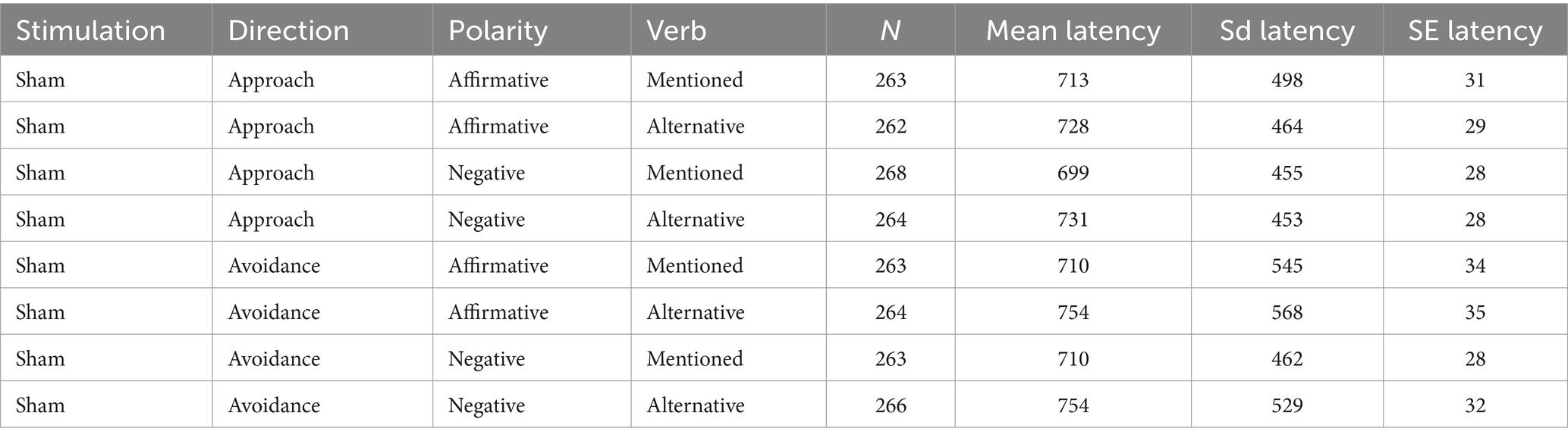
Task: Select the N column header
Action: point(891,31)
